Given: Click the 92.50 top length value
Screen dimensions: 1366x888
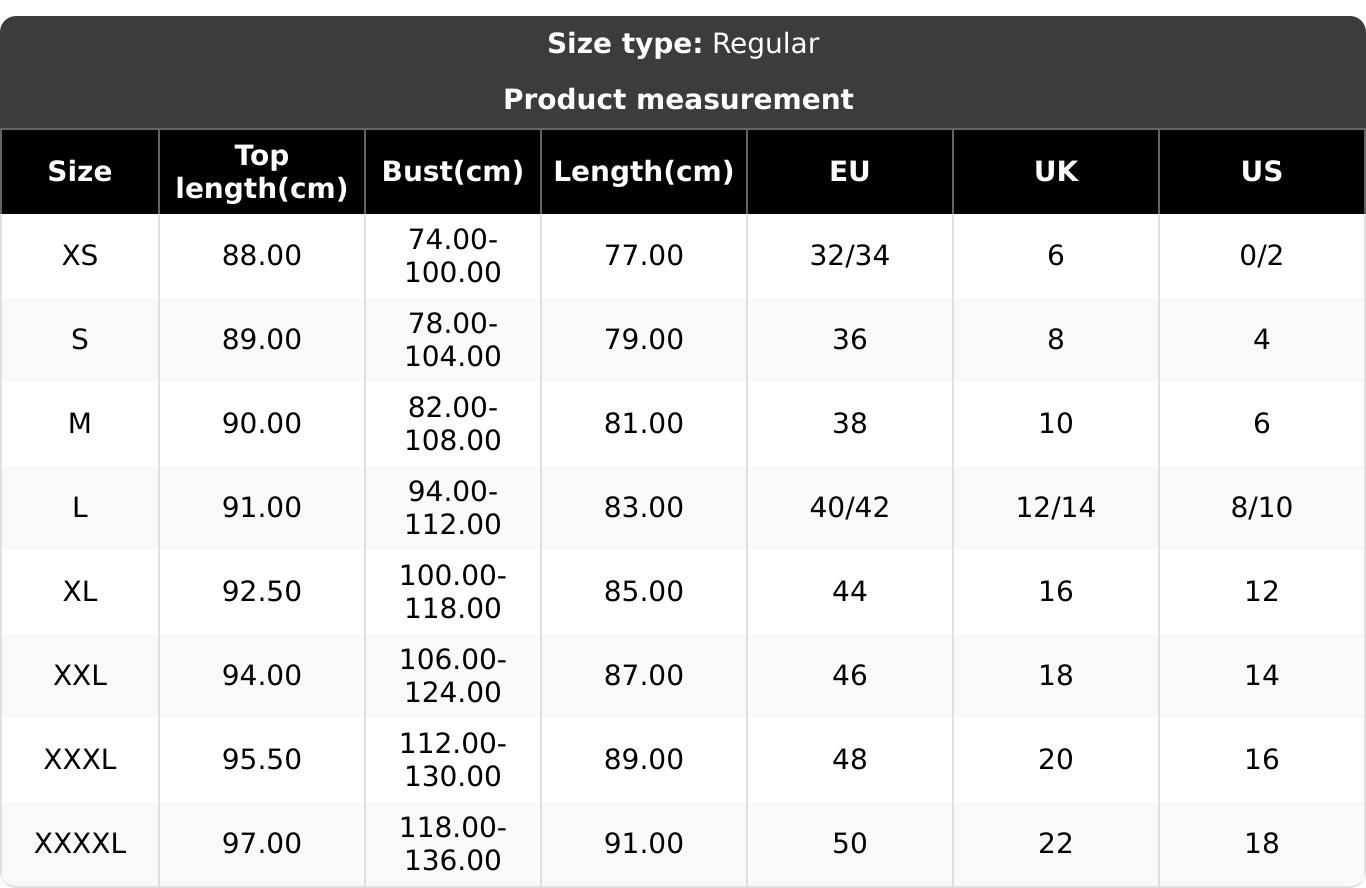Looking at the screenshot, I should pyautogui.click(x=262, y=592).
